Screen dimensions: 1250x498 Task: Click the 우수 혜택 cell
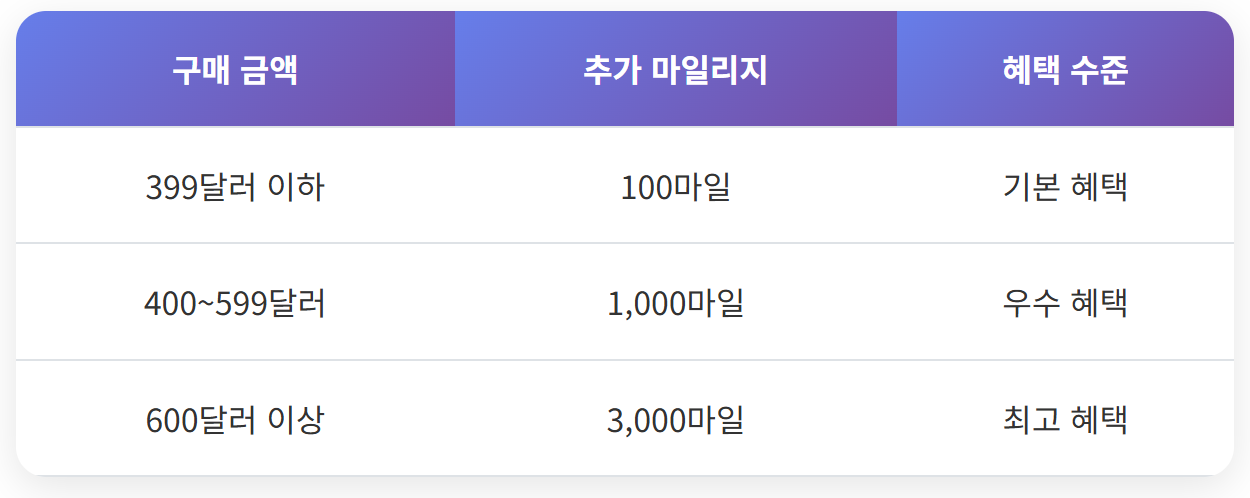[x=1065, y=302]
